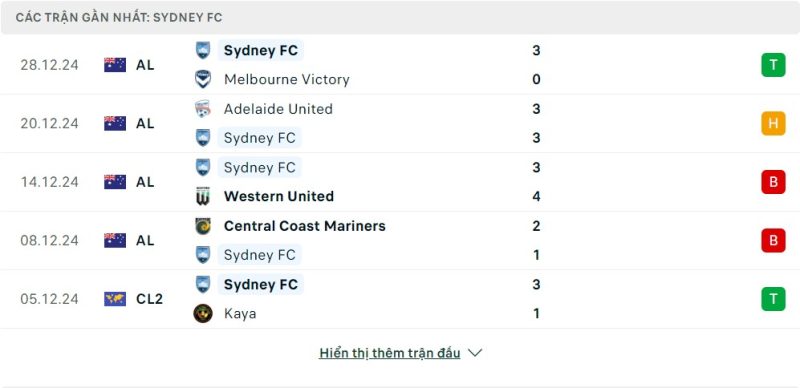800x388 pixels.
Task: Click the Central Coast Mariners crest
Action: coord(203,226)
